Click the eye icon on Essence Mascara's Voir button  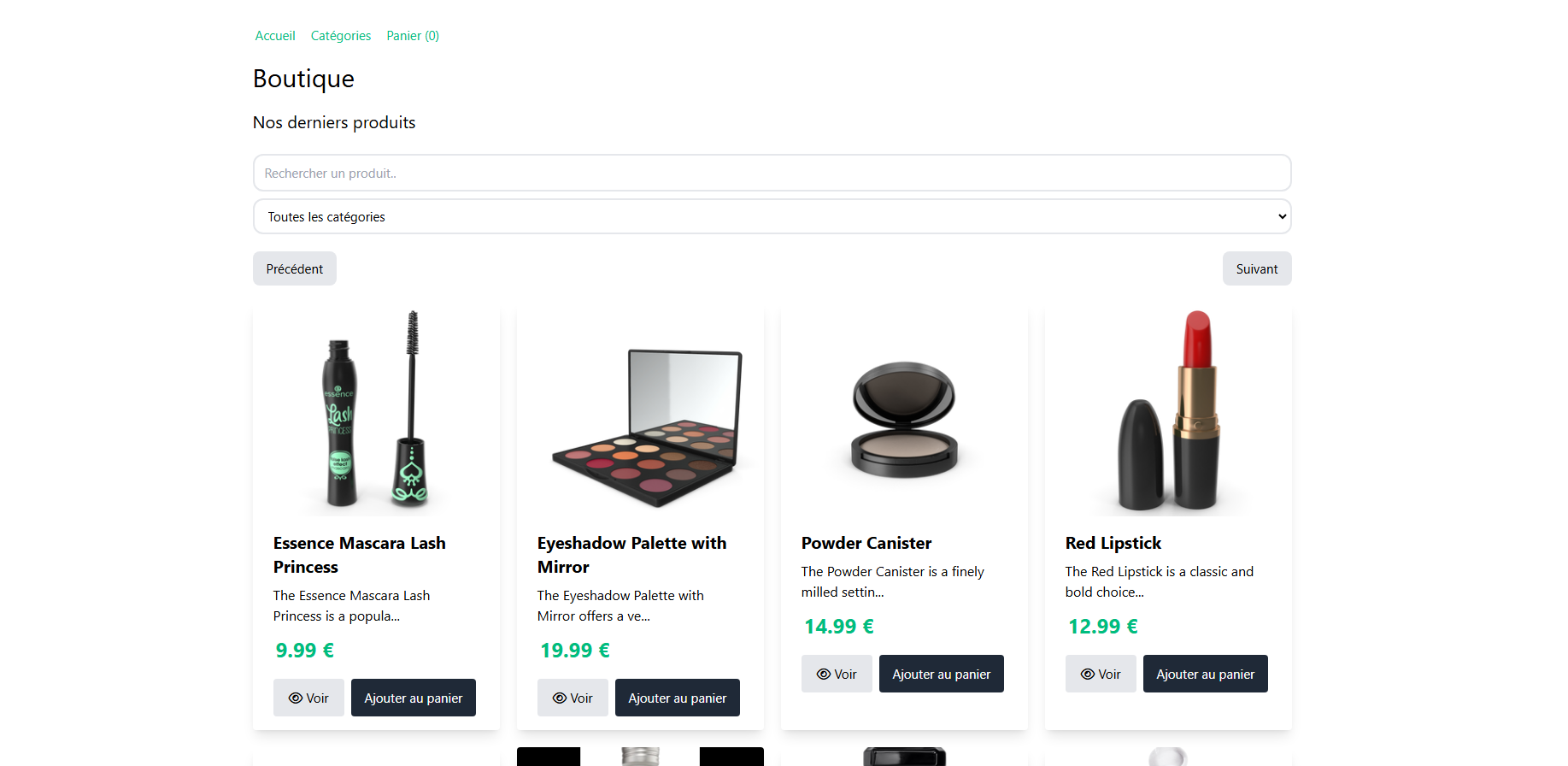tap(294, 698)
